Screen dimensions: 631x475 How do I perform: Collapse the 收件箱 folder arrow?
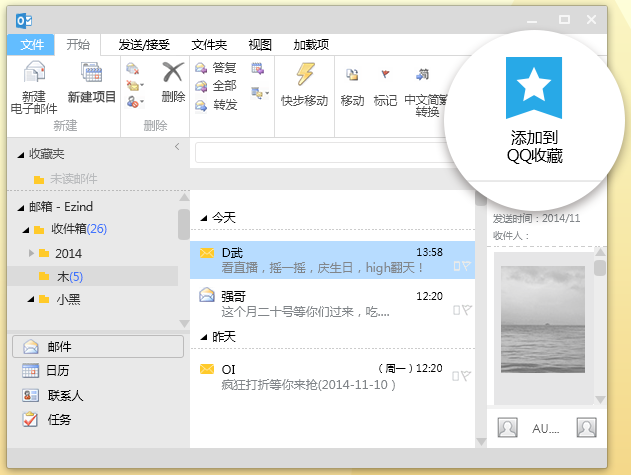pos(26,230)
